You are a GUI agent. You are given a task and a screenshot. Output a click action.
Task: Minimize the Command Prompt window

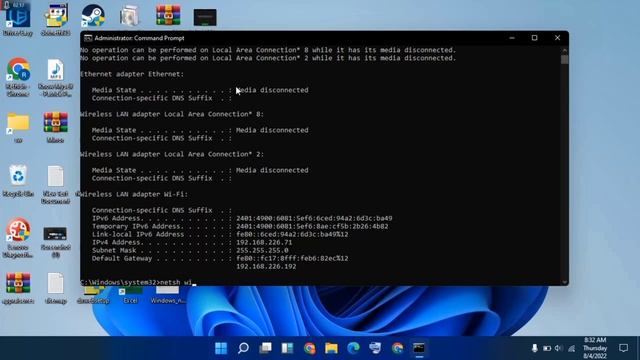click(x=512, y=38)
